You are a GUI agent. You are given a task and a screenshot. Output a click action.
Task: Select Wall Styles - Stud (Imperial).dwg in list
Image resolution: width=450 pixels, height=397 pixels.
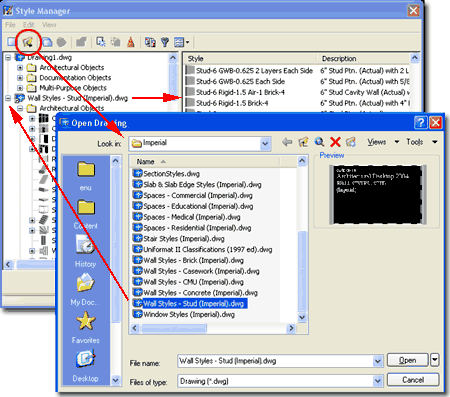click(190, 304)
